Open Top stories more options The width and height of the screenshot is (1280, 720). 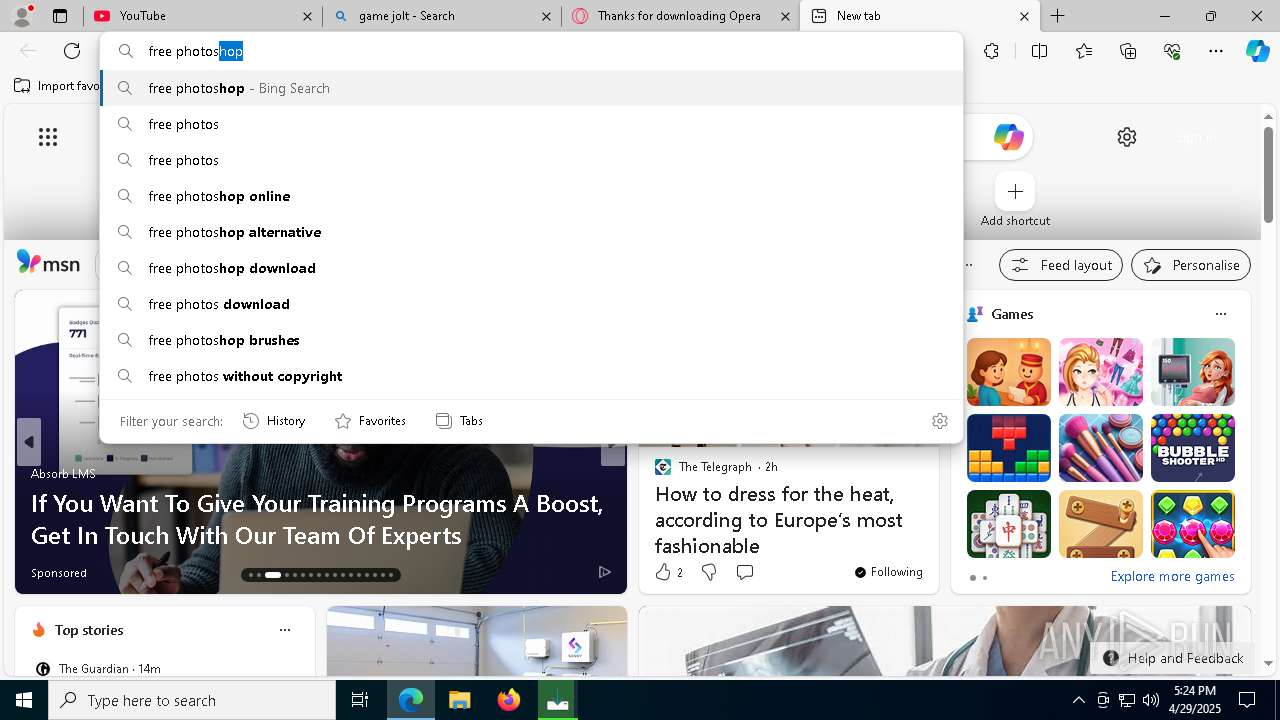pos(285,630)
